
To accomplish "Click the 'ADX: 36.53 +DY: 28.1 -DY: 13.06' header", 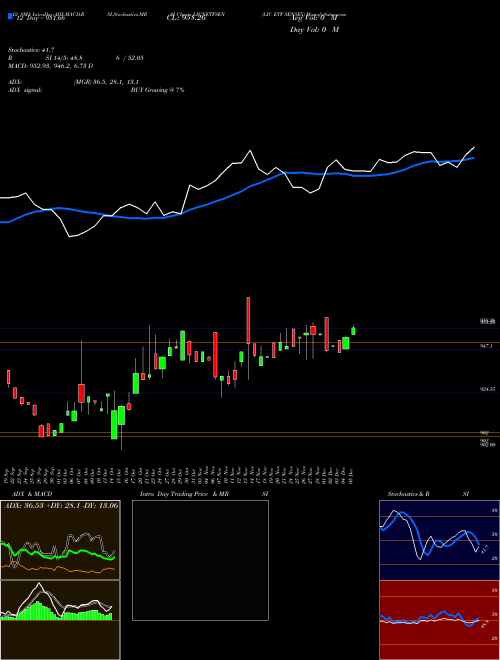I will pyautogui.click(x=61, y=505).
